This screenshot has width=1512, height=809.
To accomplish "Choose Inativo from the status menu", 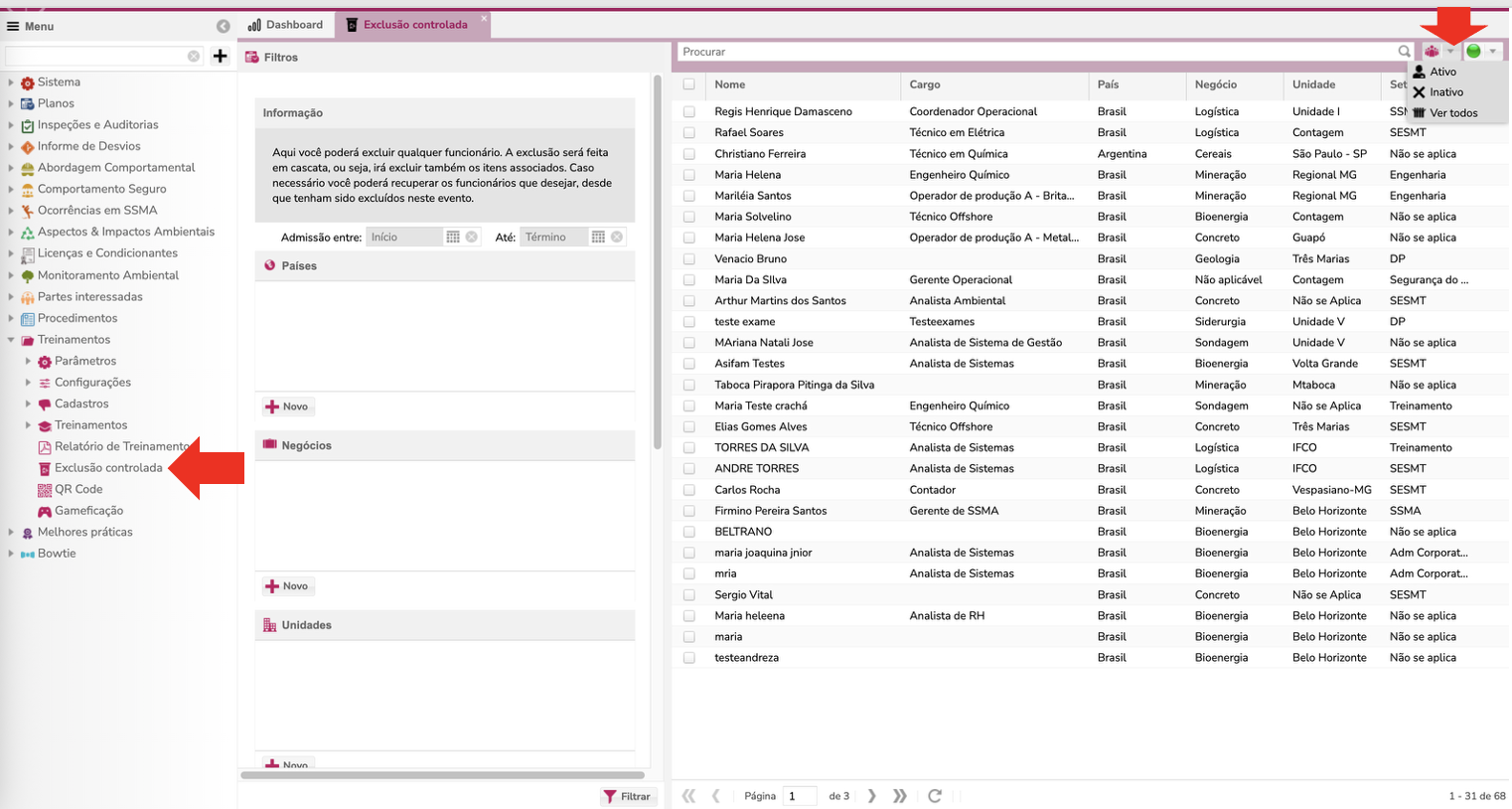I will pos(1445,92).
